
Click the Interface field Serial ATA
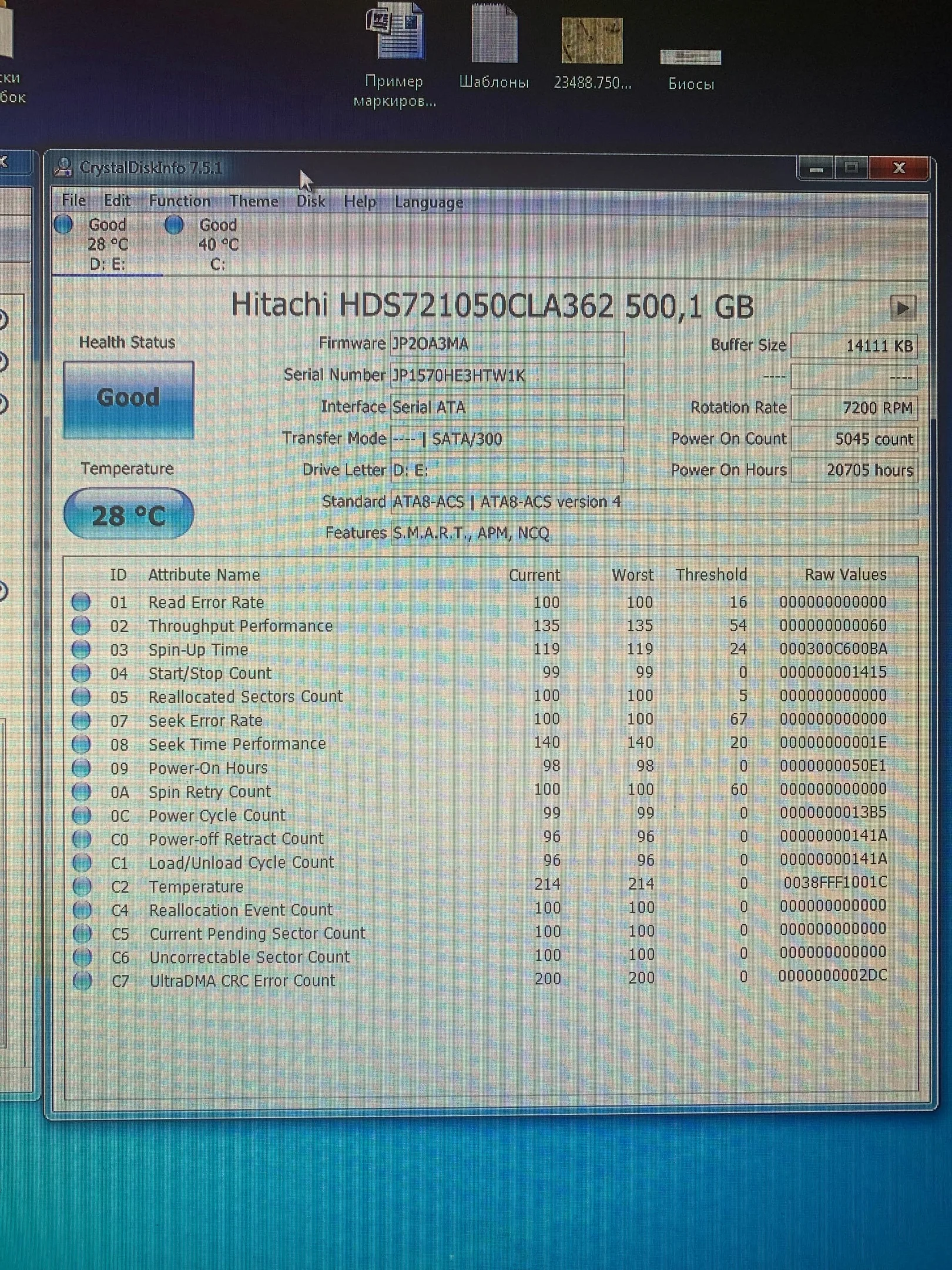pyautogui.click(x=507, y=407)
